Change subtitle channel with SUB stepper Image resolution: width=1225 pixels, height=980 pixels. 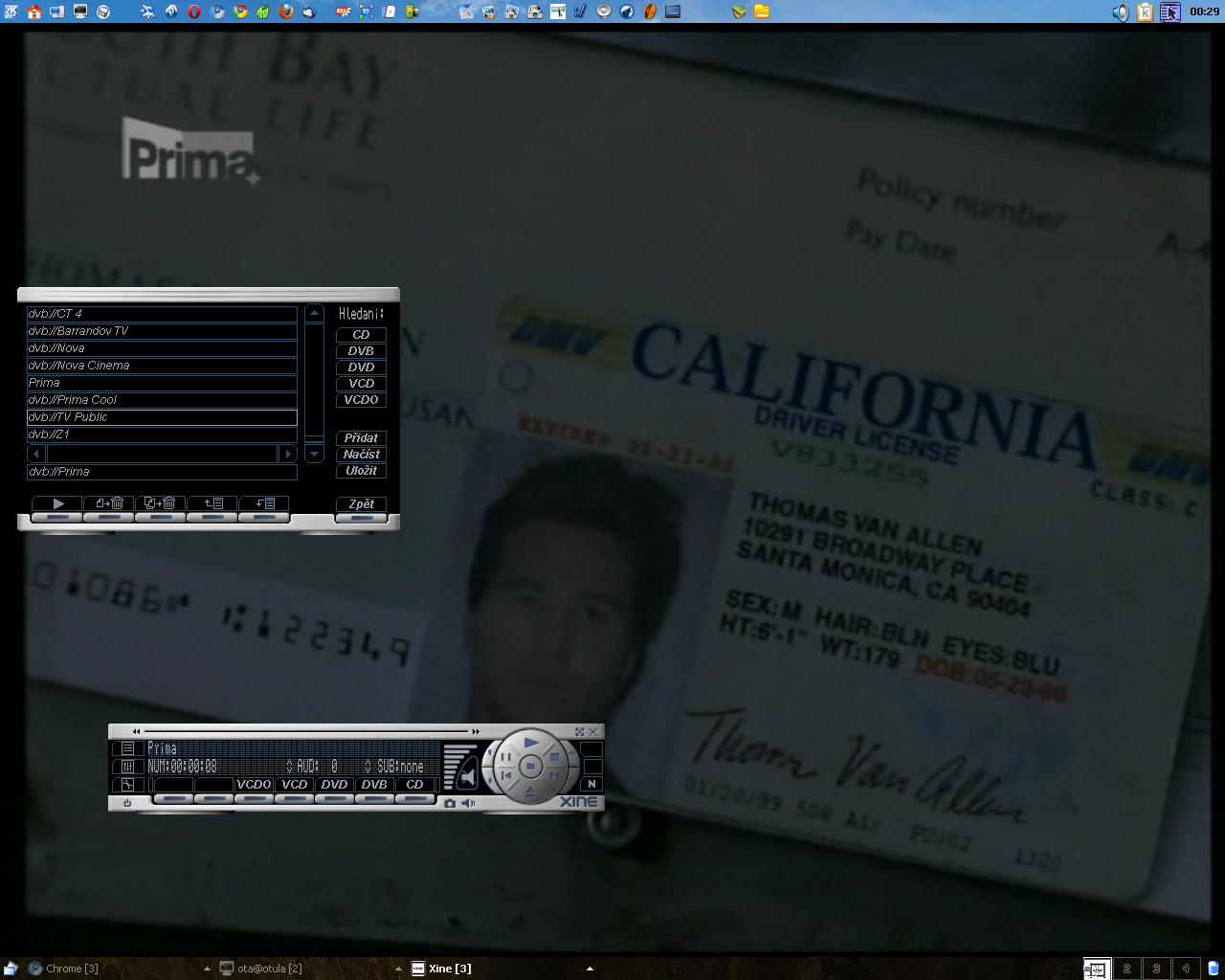(367, 766)
